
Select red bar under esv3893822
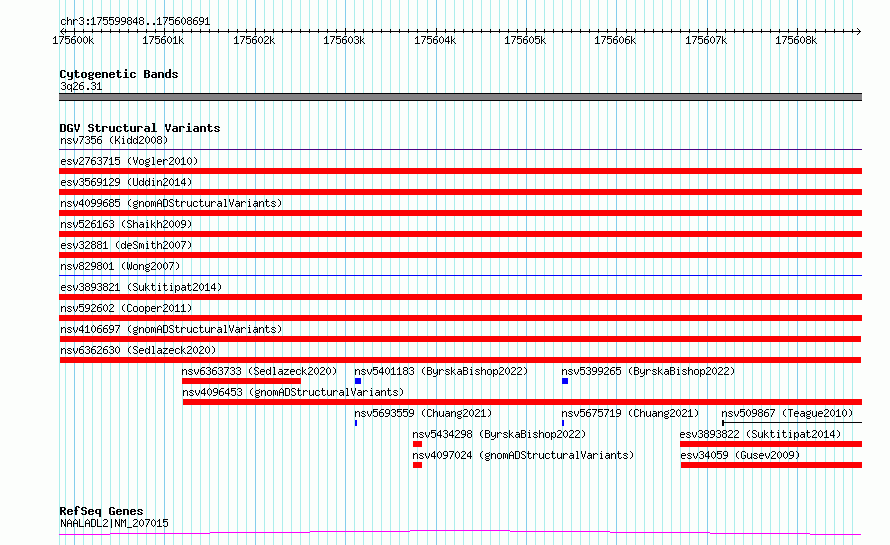tap(771, 444)
